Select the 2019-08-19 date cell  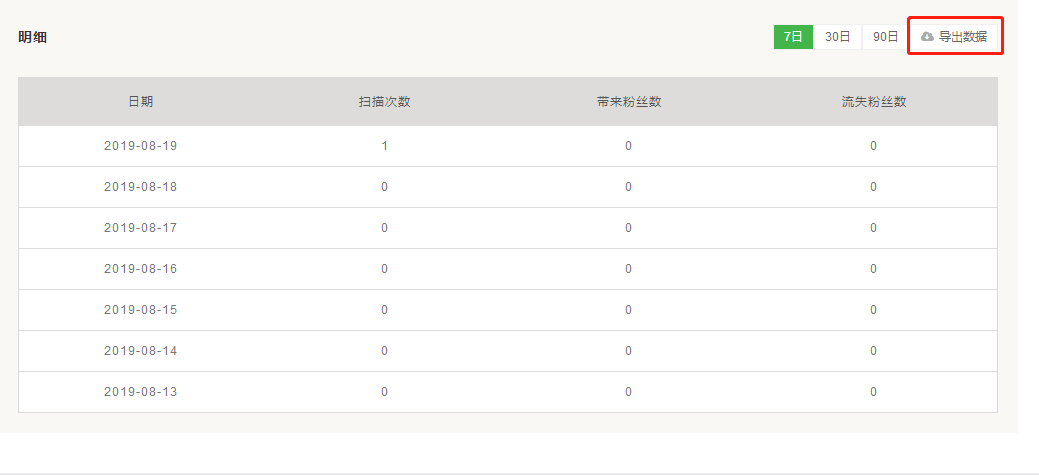click(x=140, y=146)
